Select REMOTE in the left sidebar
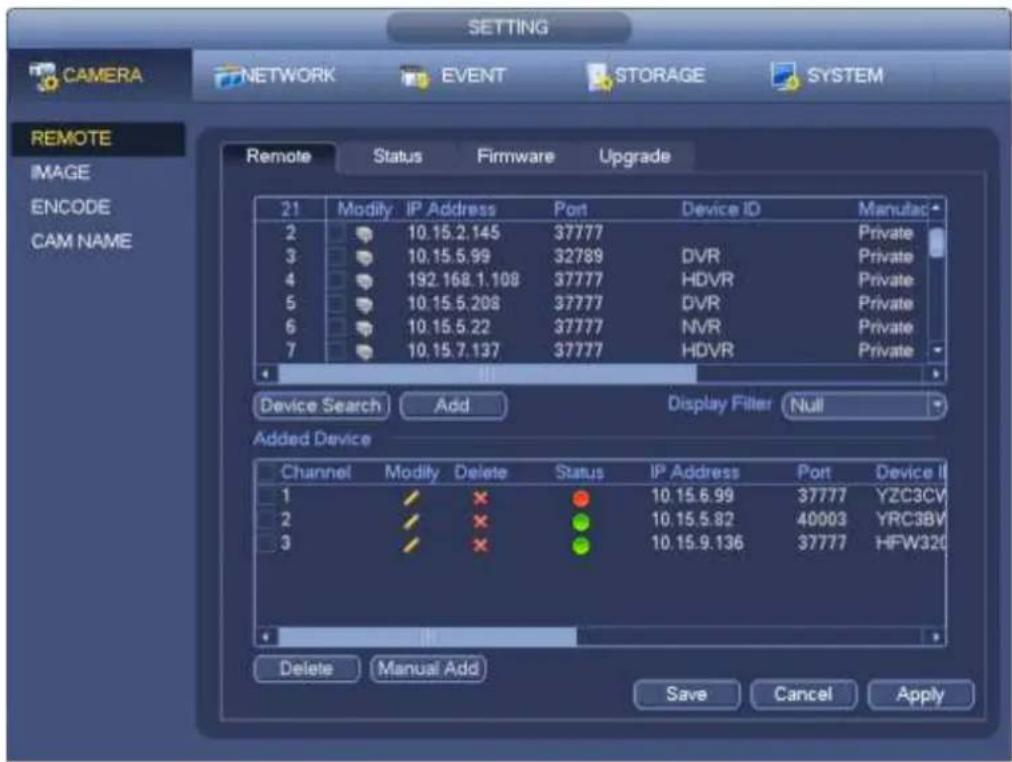The width and height of the screenshot is (1012, 762). pos(98,138)
